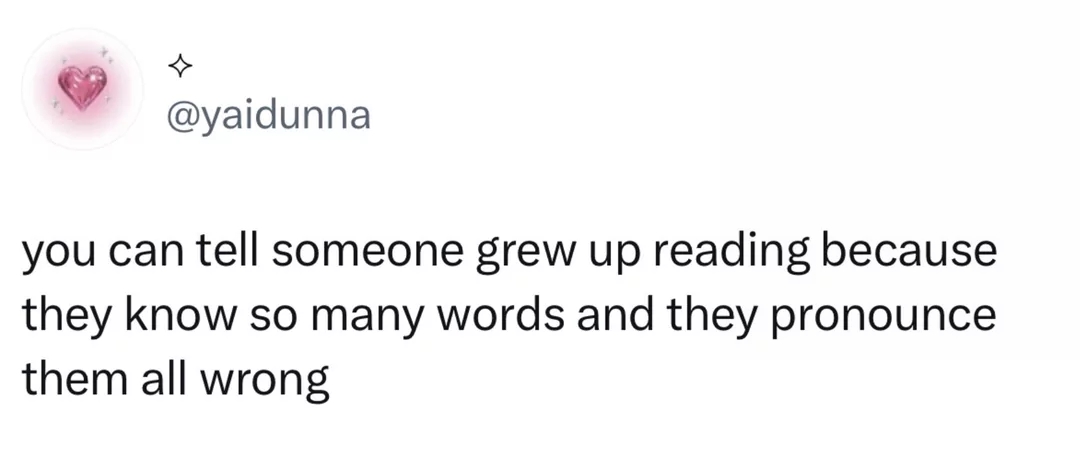Screen dimensions: 1080x474
Task: Click the four-point sparkle display name
Action: pyautogui.click(x=180, y=67)
